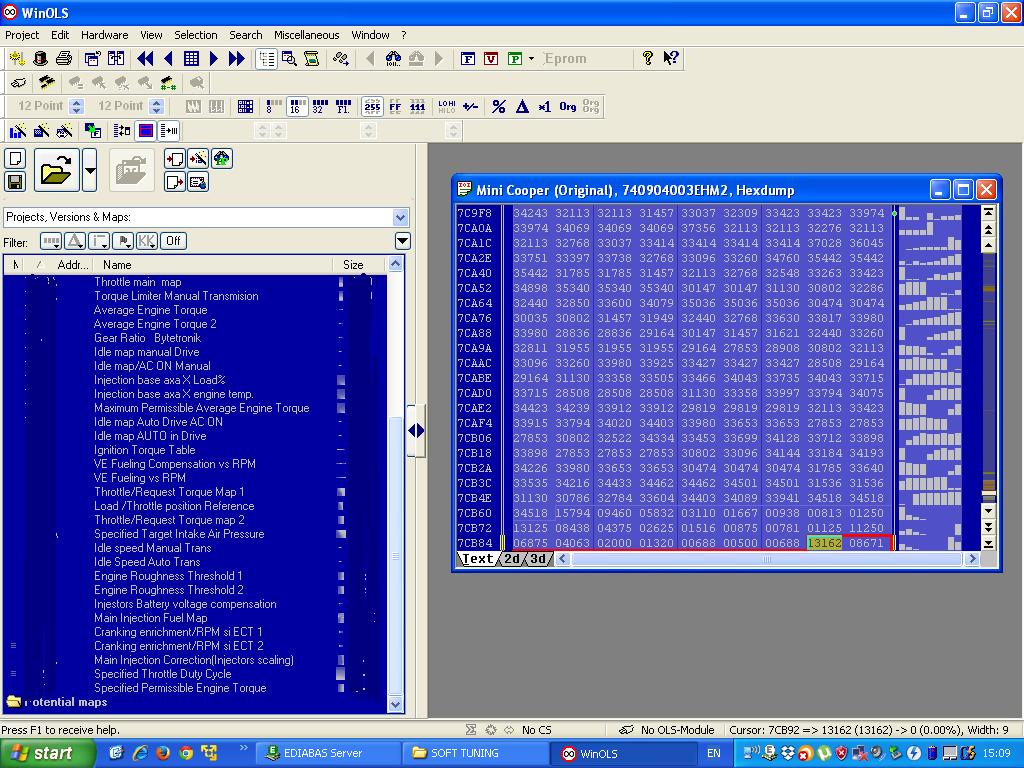This screenshot has height=768, width=1024.
Task: Click the floppy disk save icon
Action: point(15,181)
